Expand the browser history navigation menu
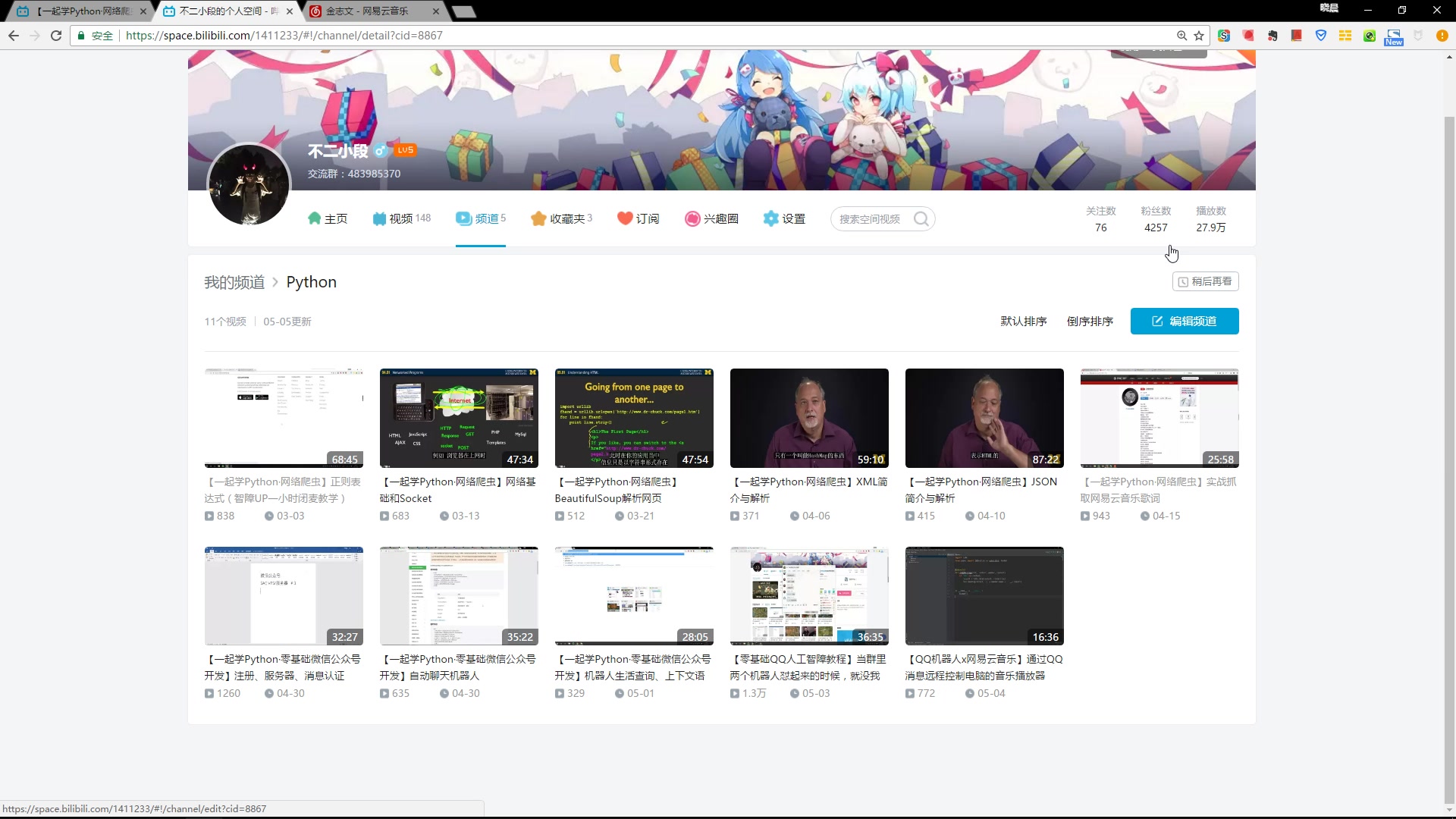This screenshot has width=1456, height=819. tap(13, 35)
